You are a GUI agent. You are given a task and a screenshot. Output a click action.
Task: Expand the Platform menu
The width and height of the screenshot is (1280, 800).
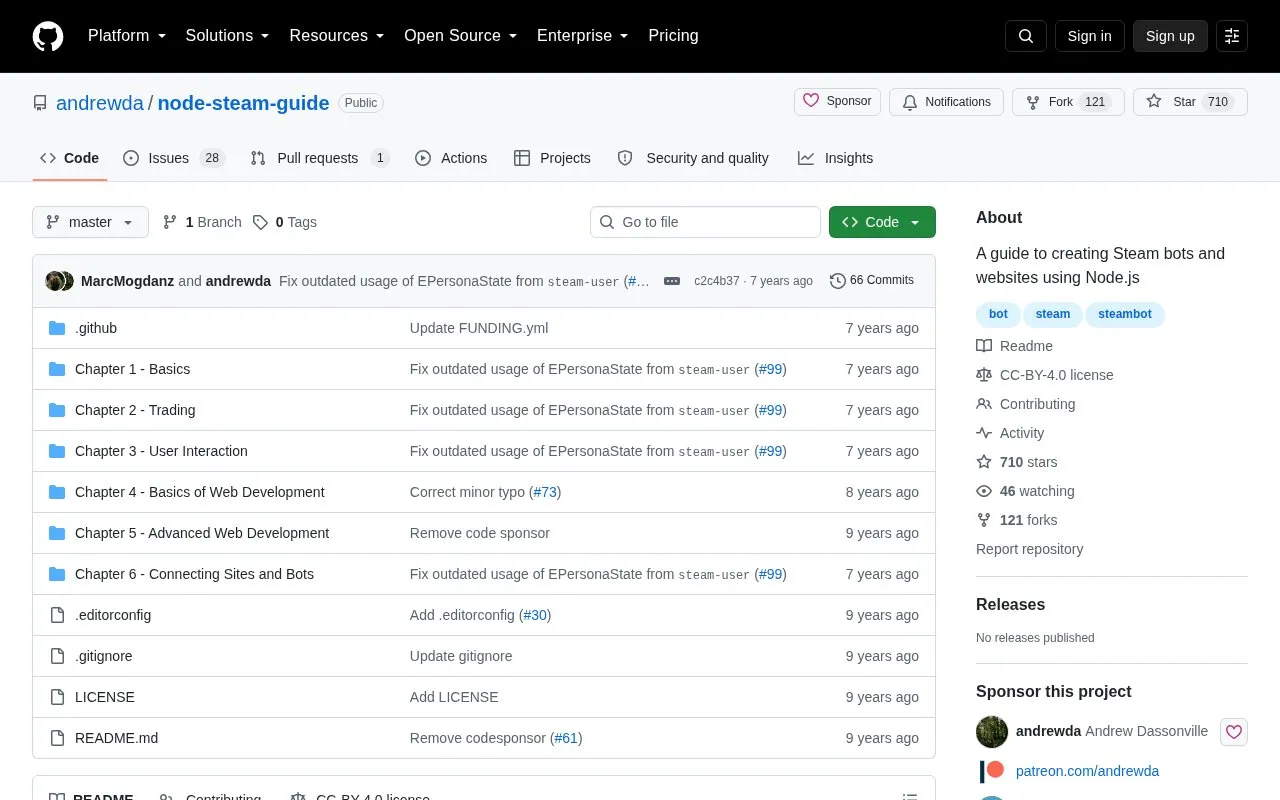click(x=127, y=36)
